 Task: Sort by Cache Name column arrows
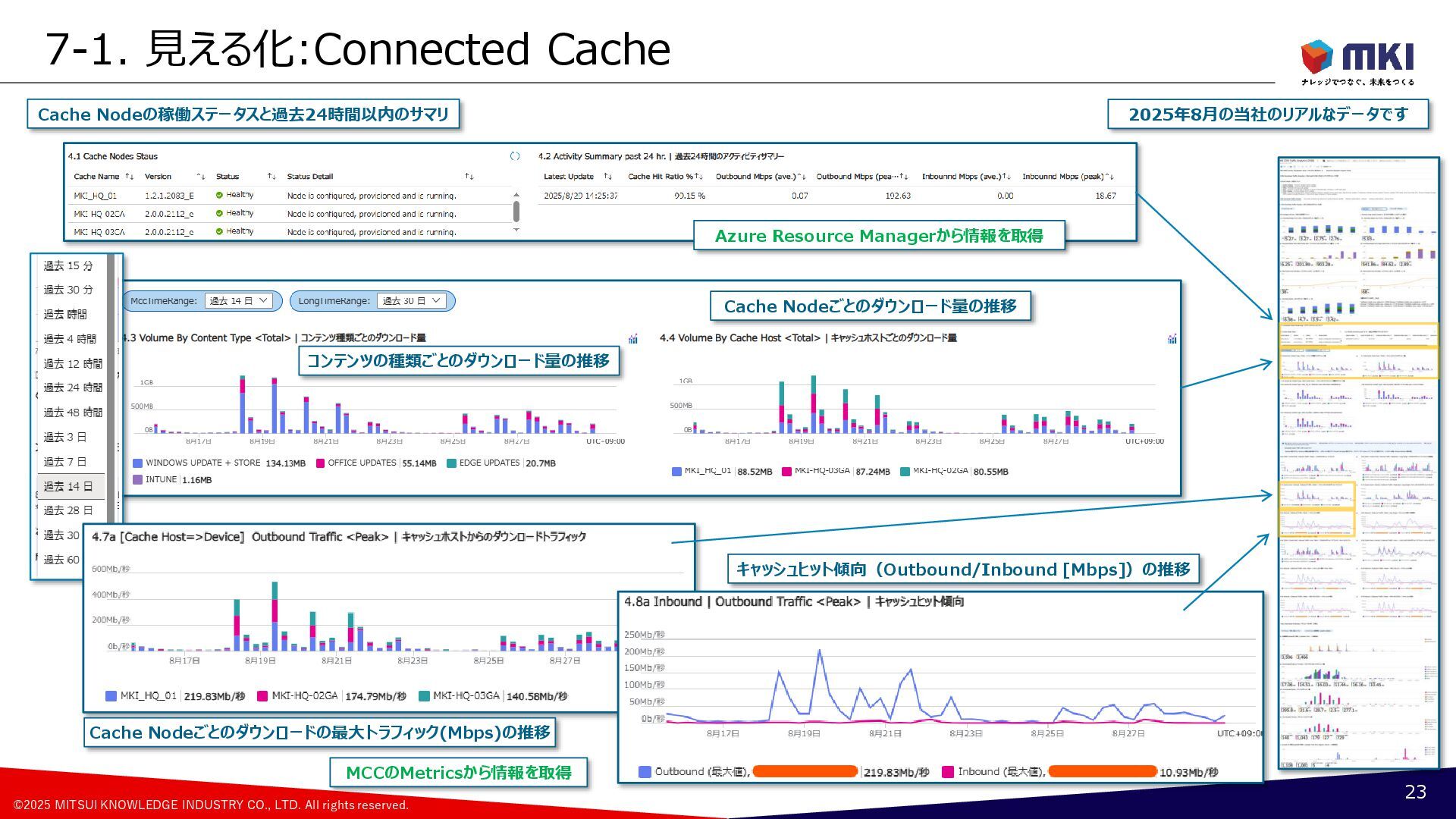tap(130, 177)
